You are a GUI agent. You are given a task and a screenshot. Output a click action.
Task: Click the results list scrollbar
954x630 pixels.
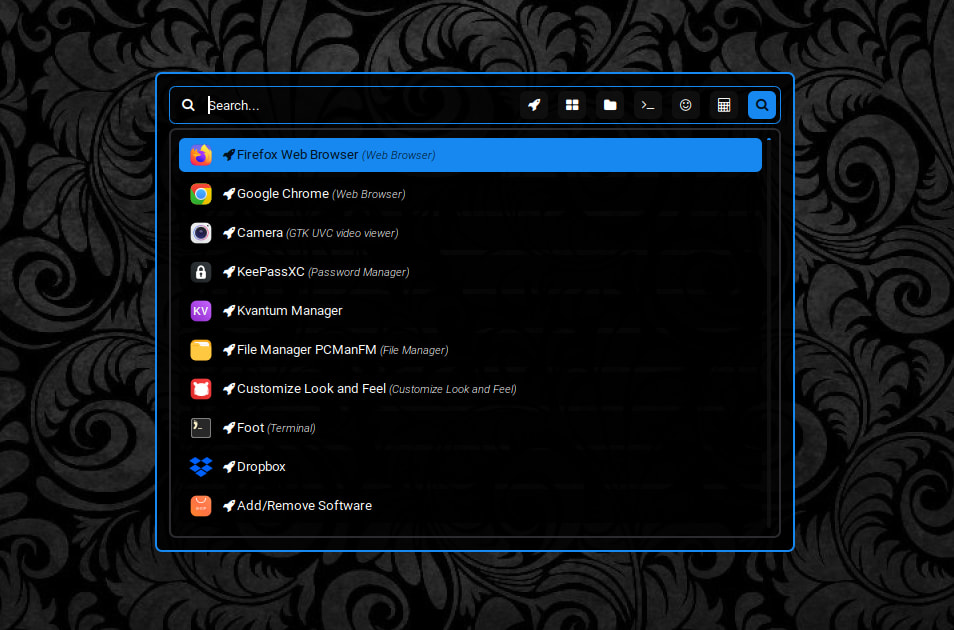pyautogui.click(x=769, y=333)
